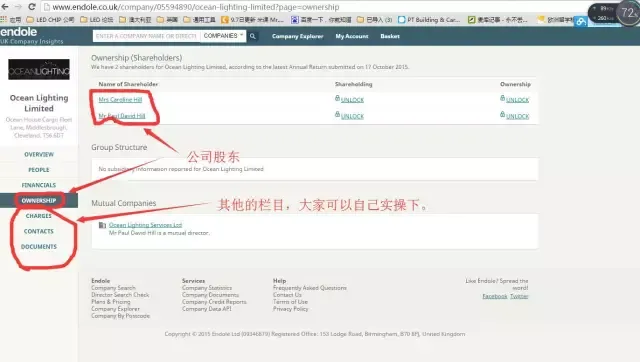The width and height of the screenshot is (640, 362).
Task: Open footer Company Data API link
Action: point(207,309)
